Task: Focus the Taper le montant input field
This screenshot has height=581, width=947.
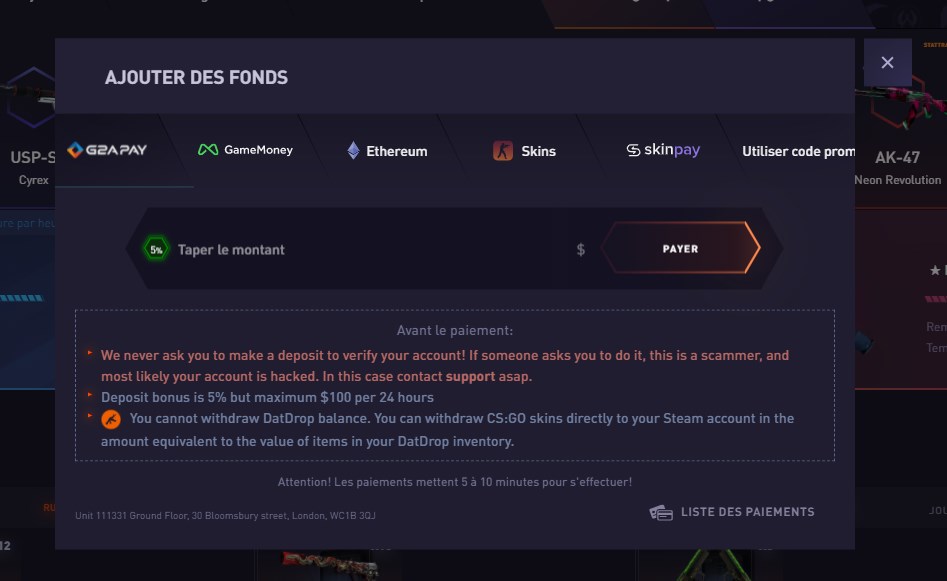Action: click(370, 249)
